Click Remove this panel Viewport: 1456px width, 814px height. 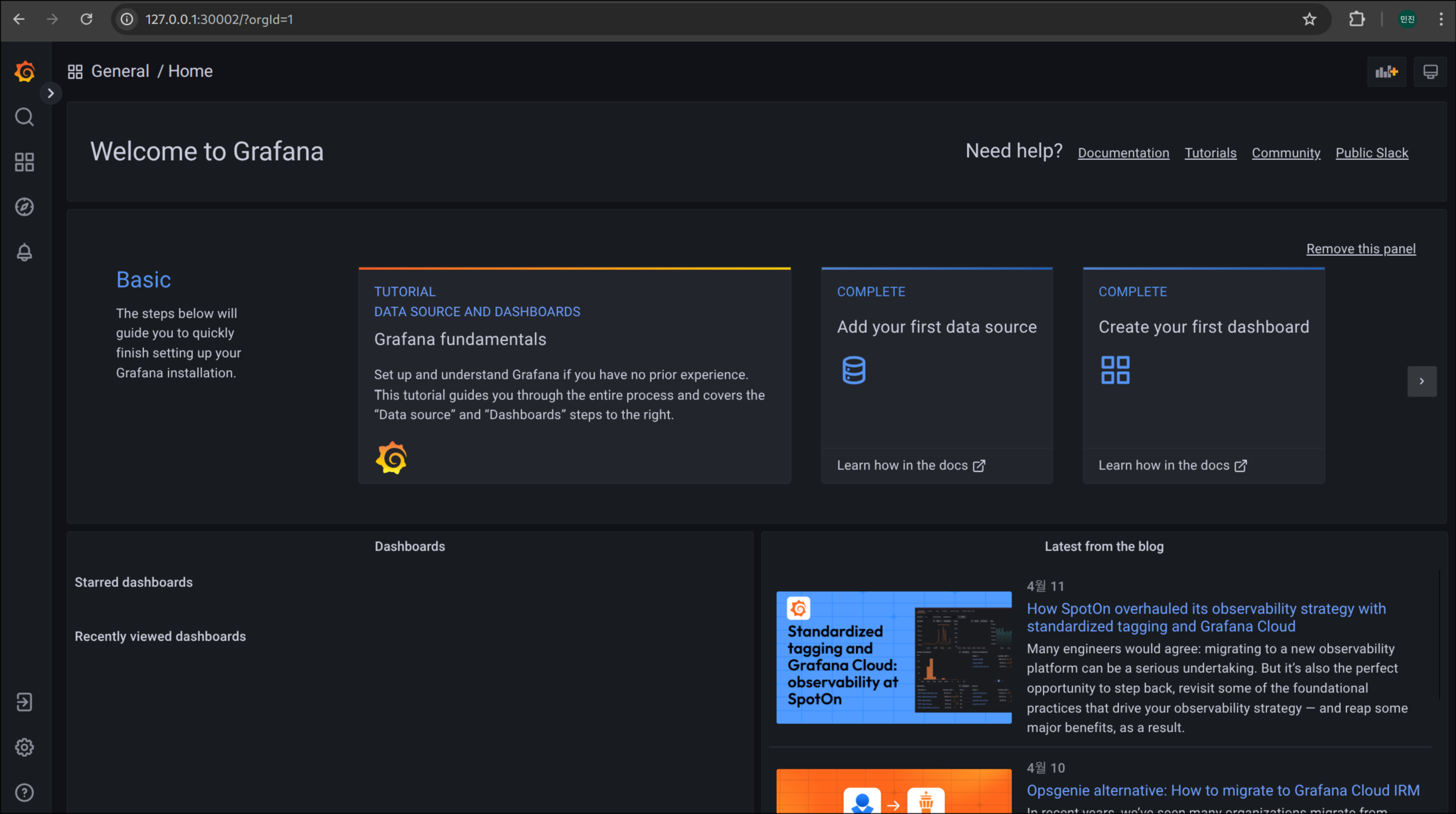tap(1361, 249)
